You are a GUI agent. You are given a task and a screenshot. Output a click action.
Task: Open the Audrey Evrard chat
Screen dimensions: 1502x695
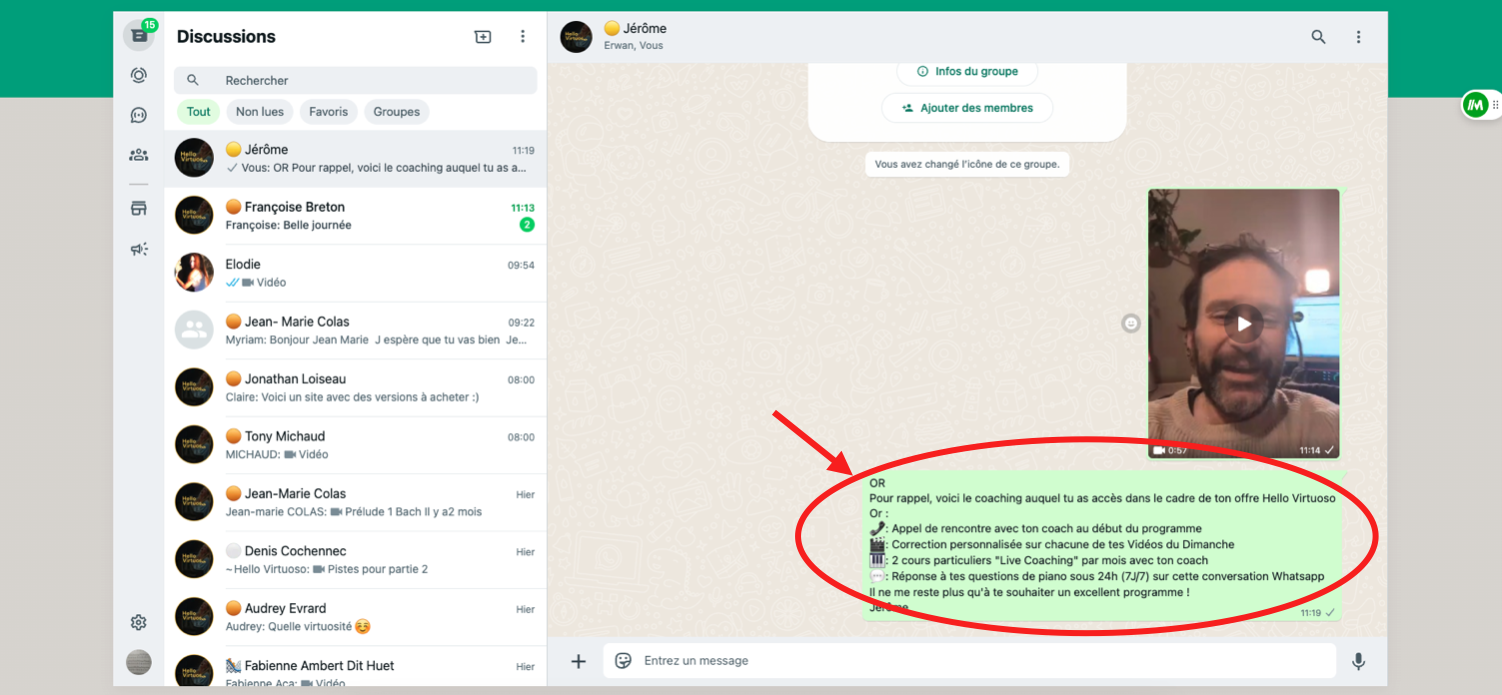[x=355, y=617]
